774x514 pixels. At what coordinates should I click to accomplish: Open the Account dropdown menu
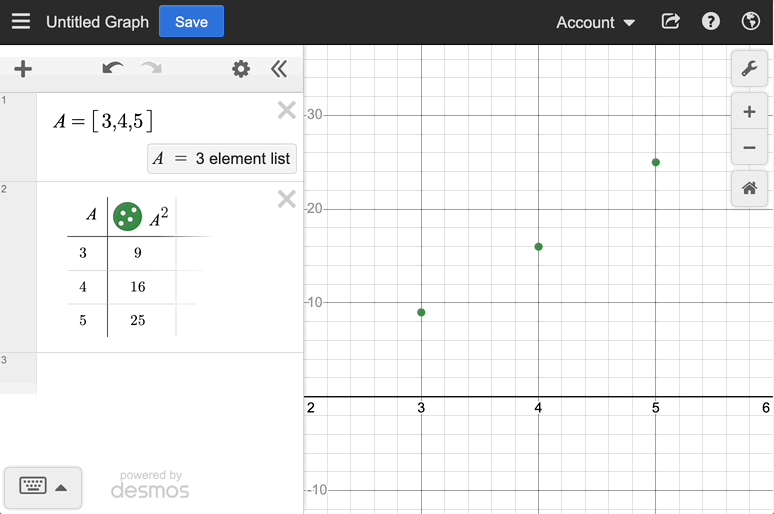click(595, 22)
